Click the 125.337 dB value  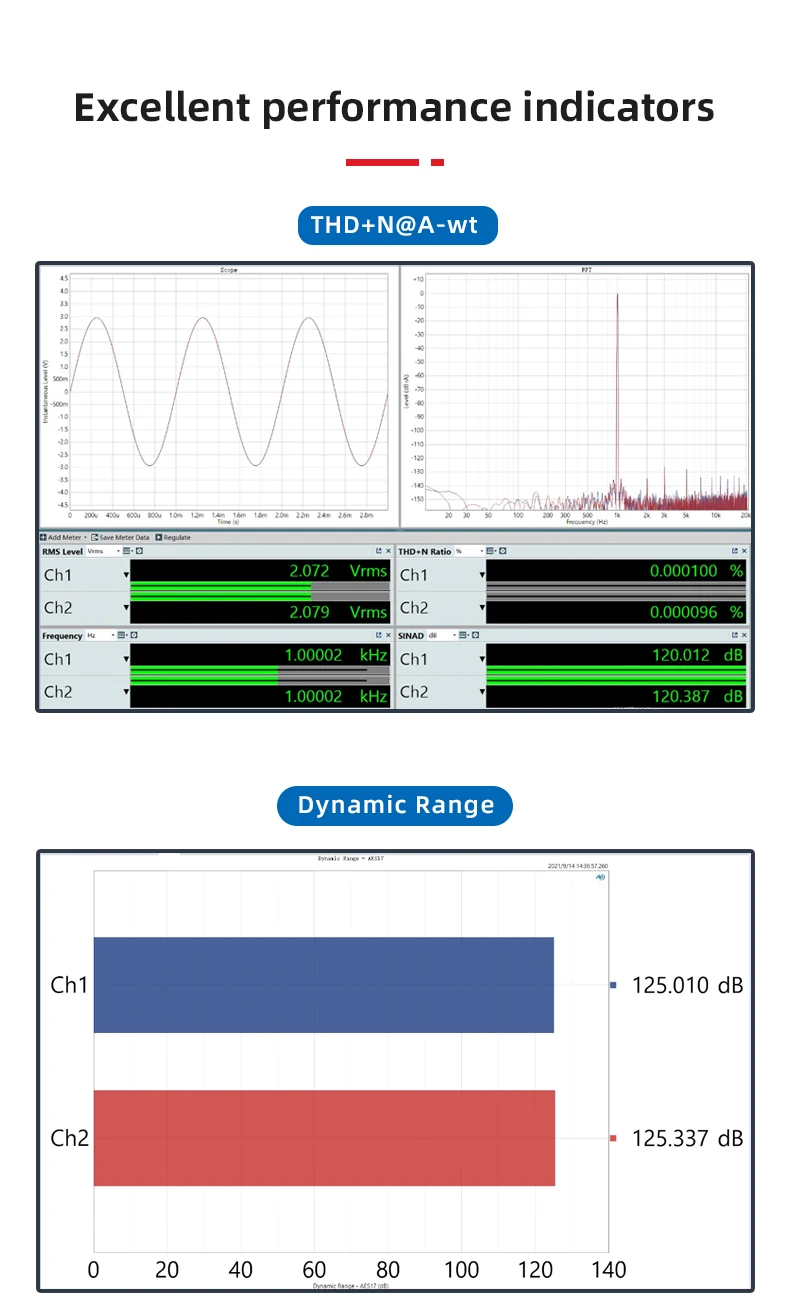(x=688, y=1138)
